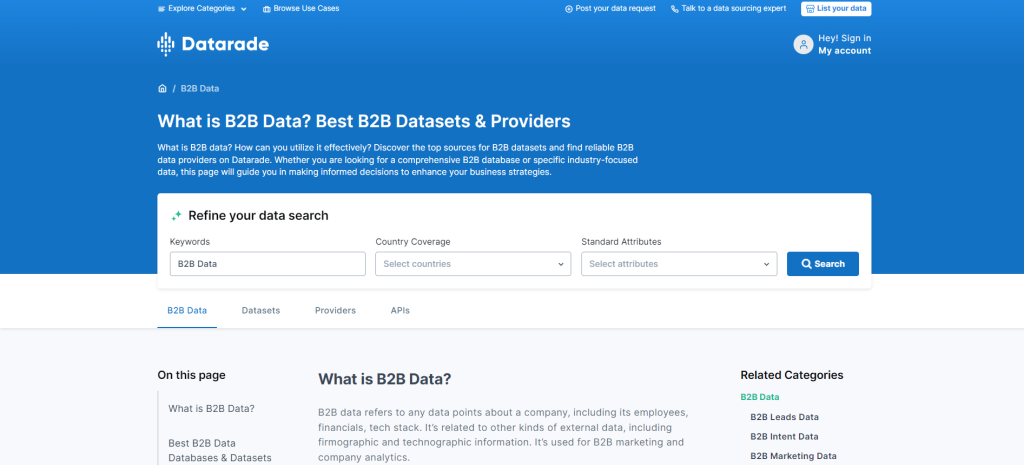Switch to the Providers tab

[335, 310]
